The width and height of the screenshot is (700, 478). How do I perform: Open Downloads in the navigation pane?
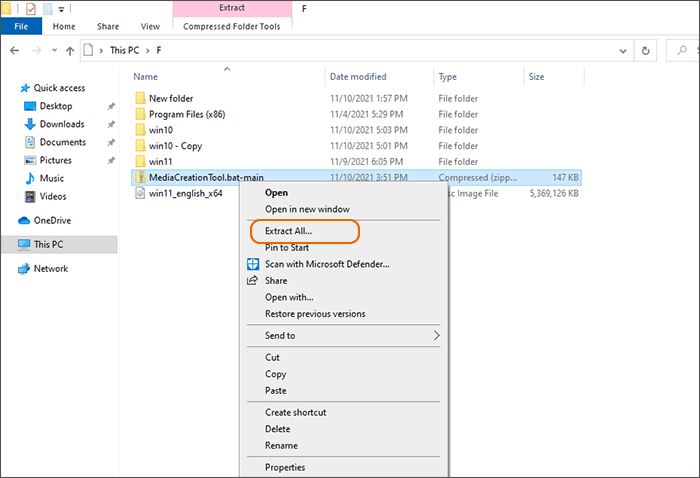pos(62,124)
